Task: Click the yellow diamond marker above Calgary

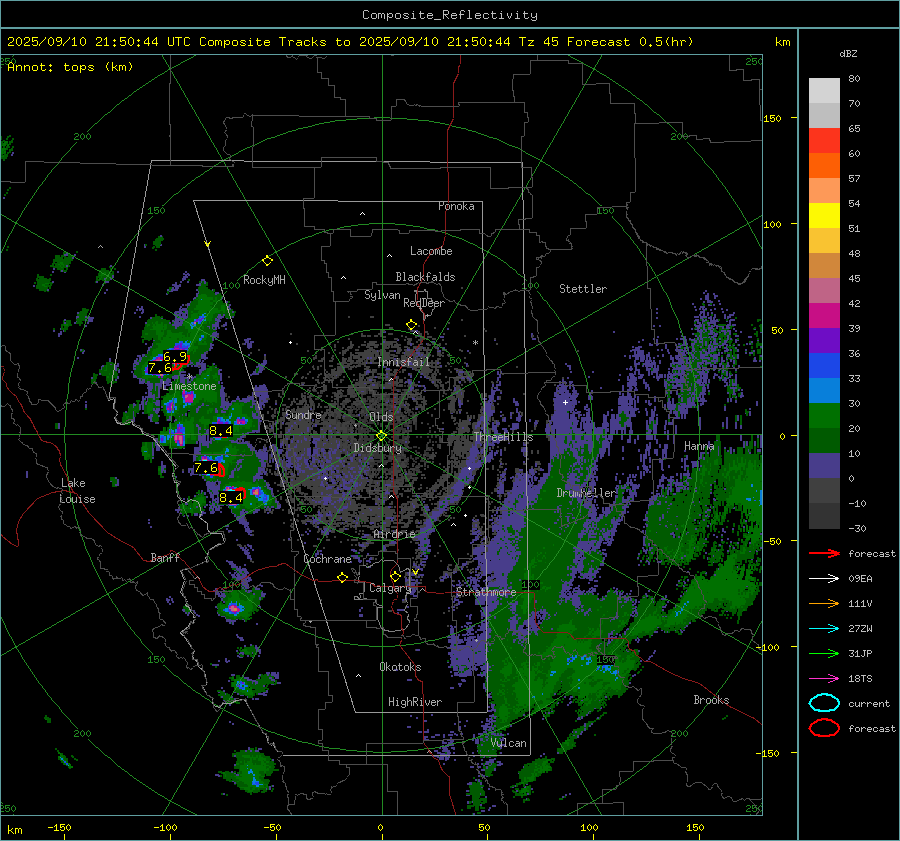Action: pyautogui.click(x=395, y=576)
